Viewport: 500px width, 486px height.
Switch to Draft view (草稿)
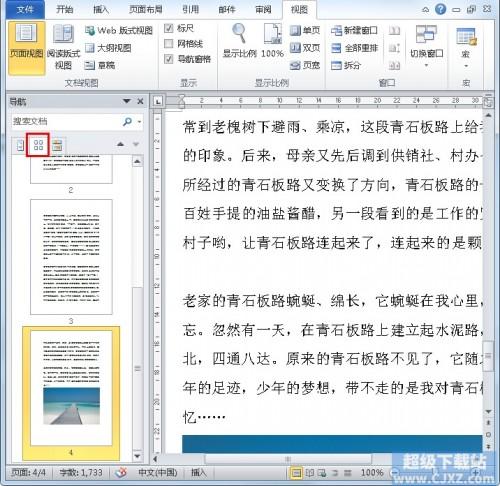click(x=100, y=65)
